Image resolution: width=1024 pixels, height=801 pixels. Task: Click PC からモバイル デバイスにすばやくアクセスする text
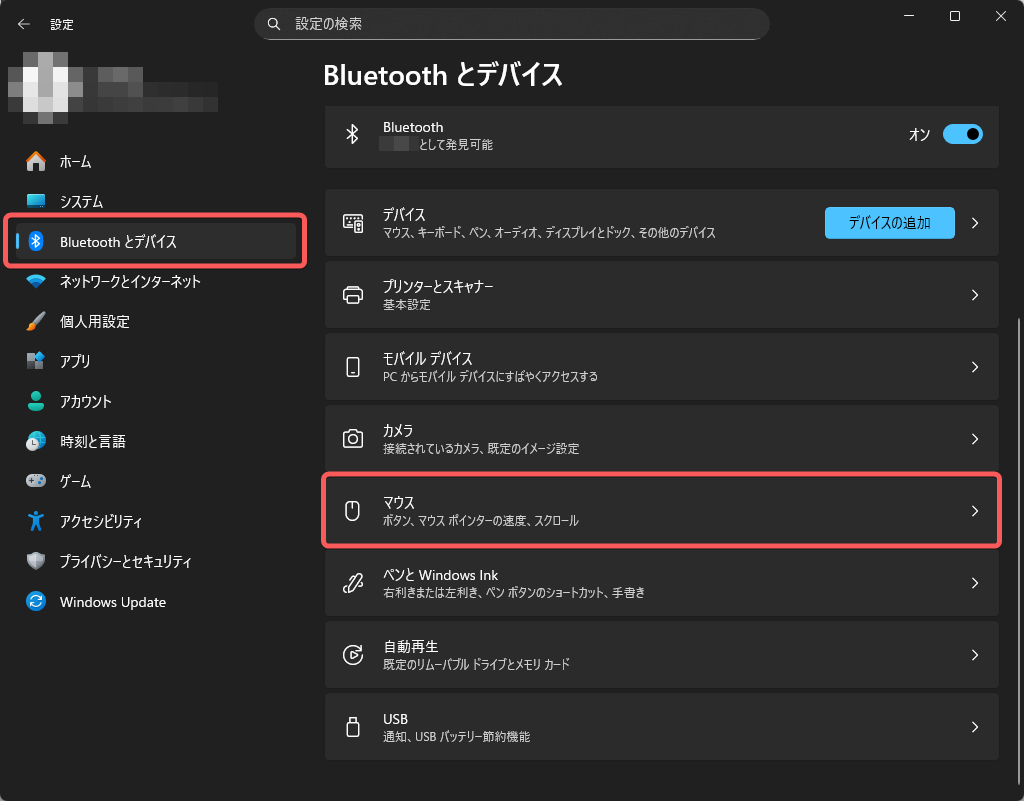[490, 377]
